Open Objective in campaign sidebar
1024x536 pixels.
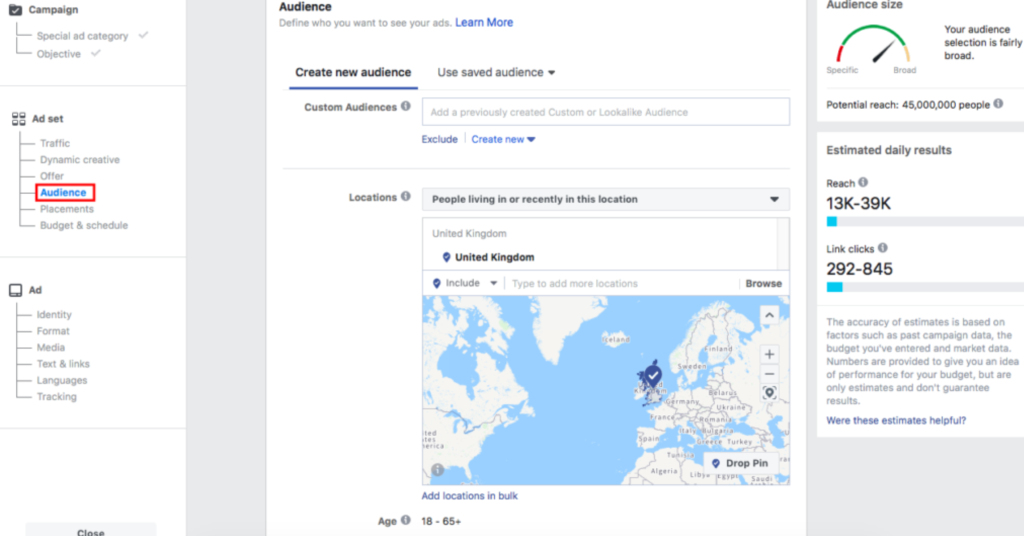59,54
